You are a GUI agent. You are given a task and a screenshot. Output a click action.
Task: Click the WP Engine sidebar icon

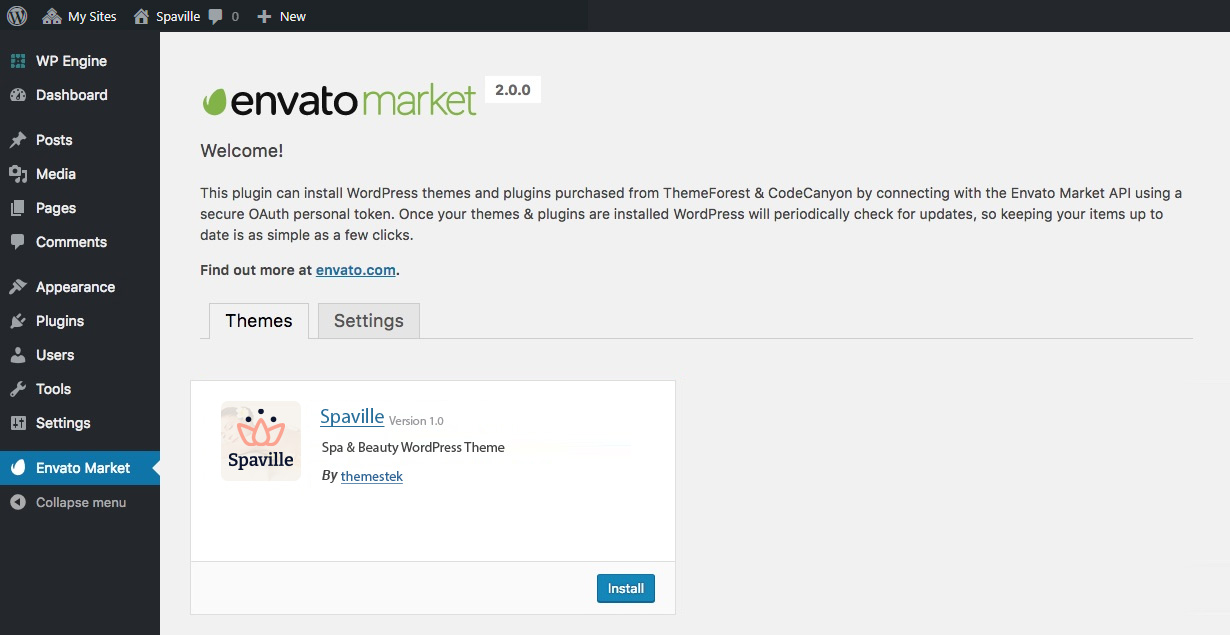coord(18,61)
